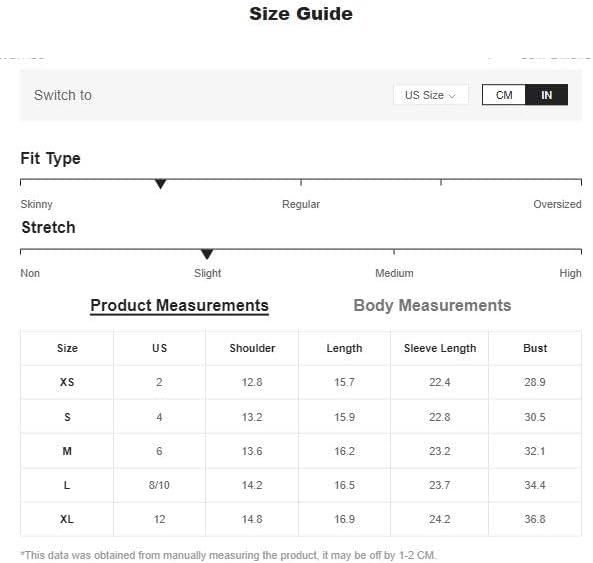Select the IN unit toggle
The width and height of the screenshot is (593, 563).
pyautogui.click(x=546, y=95)
